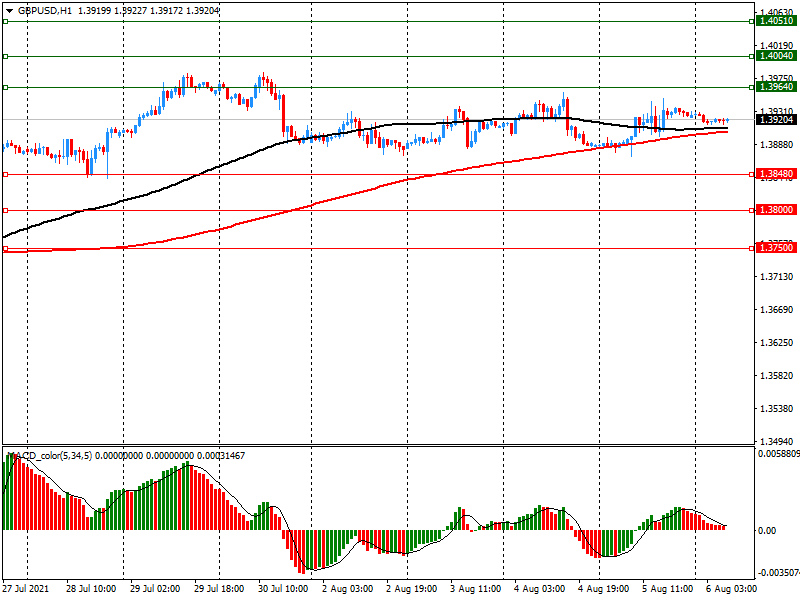Click the 5 Aug 11:00 time label

(x=667, y=589)
